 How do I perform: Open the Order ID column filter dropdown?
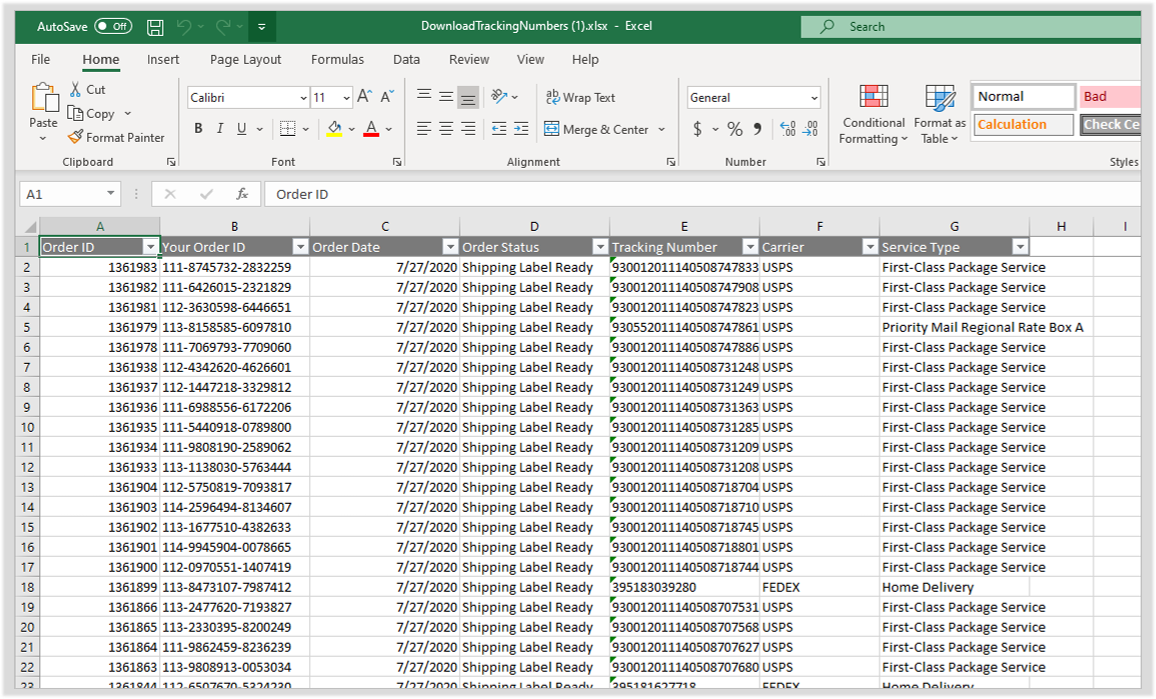pos(151,247)
